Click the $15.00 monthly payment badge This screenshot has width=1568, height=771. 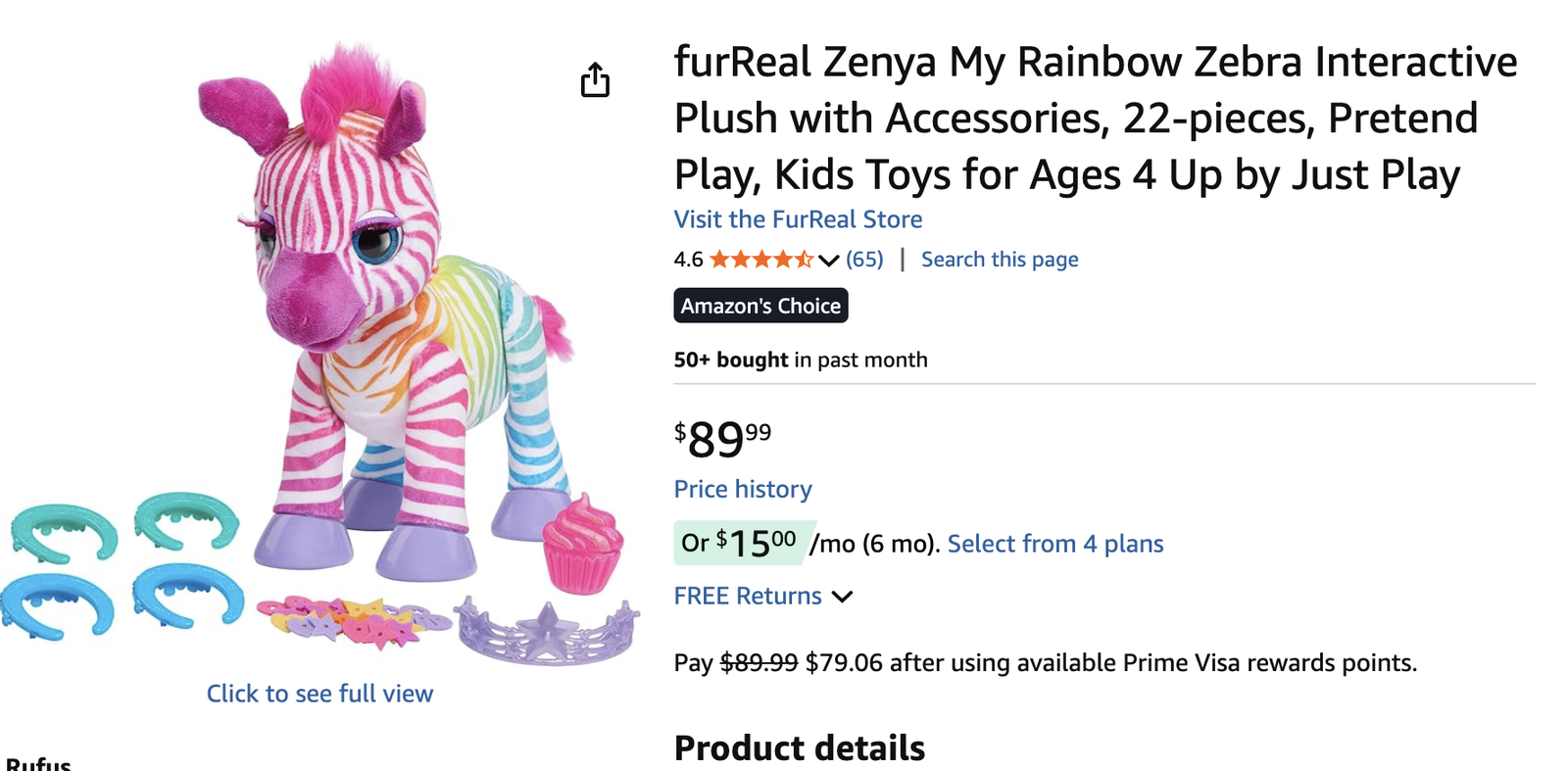[741, 543]
